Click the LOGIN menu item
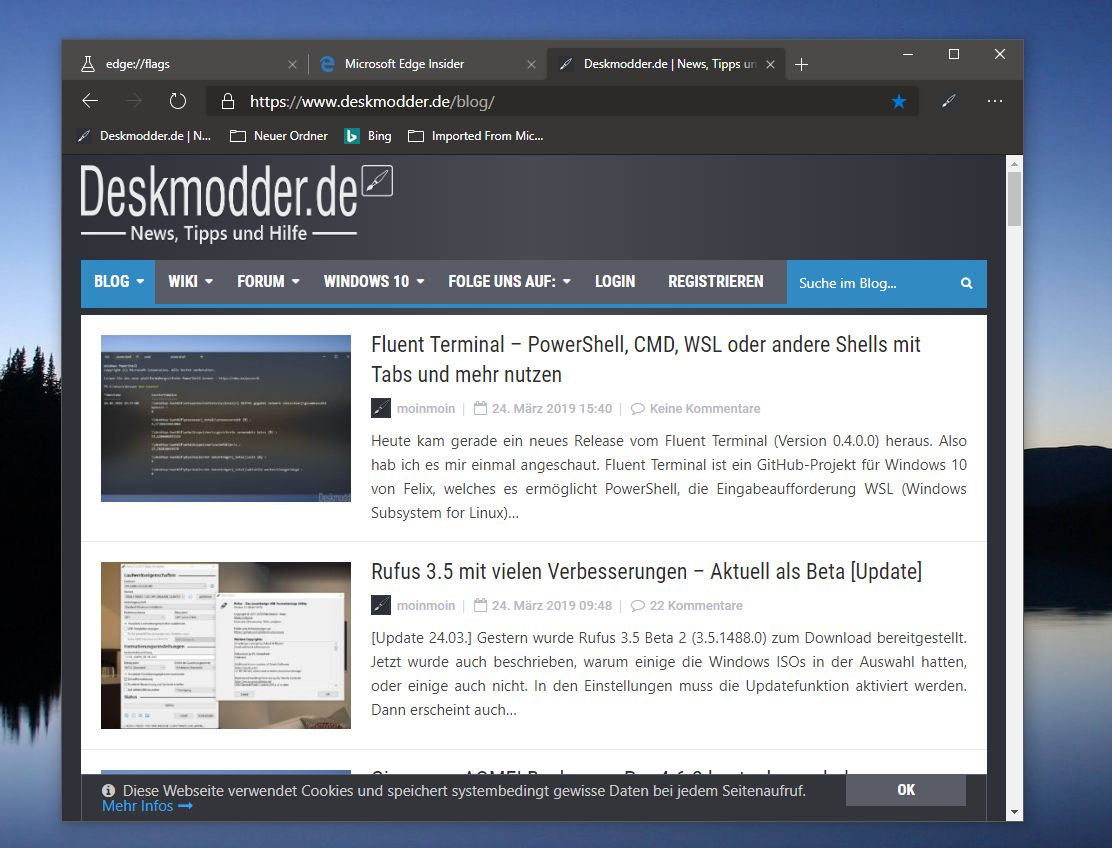Screen dimensions: 1112x848 coord(615,281)
